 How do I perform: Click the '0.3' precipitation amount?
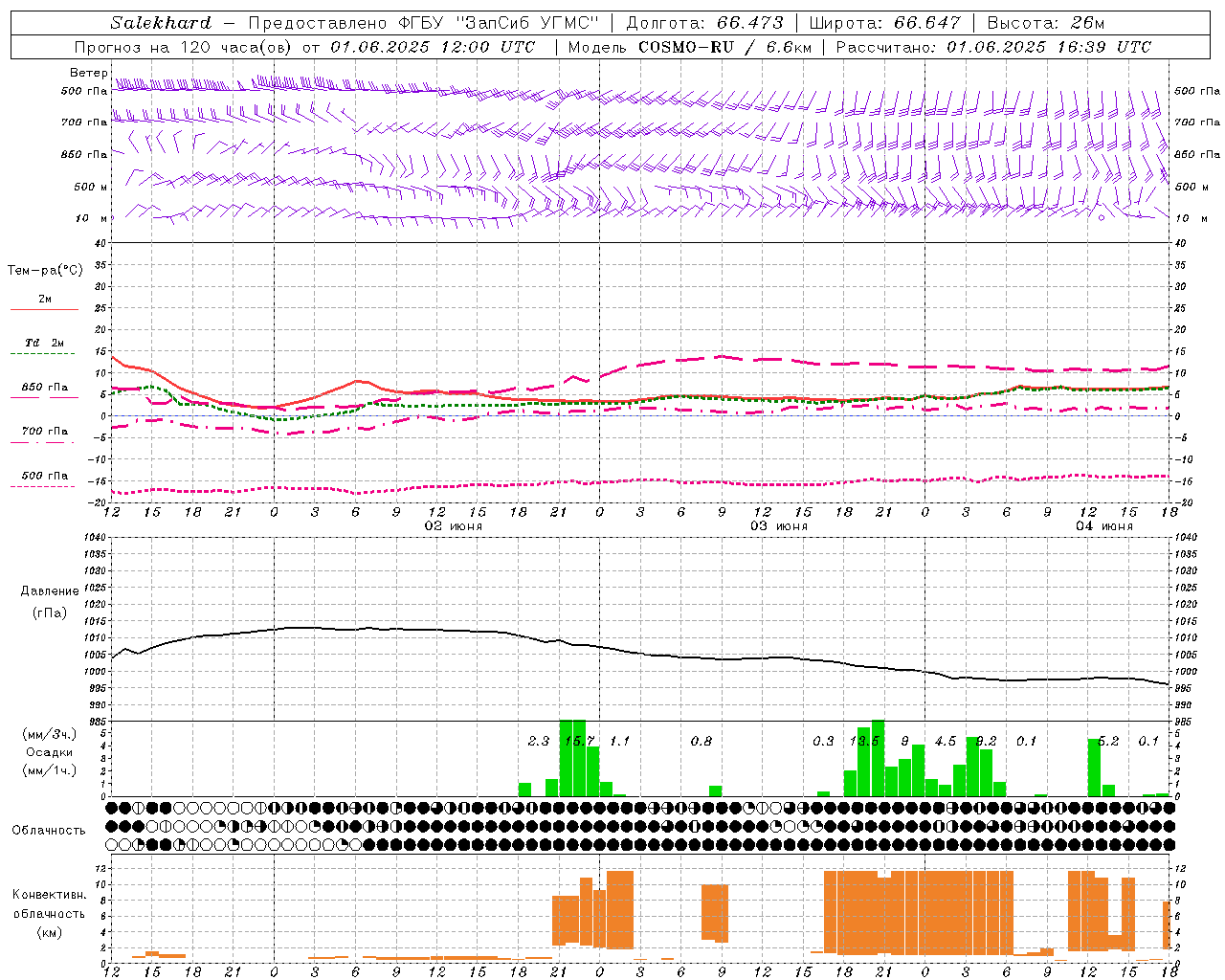tap(823, 741)
